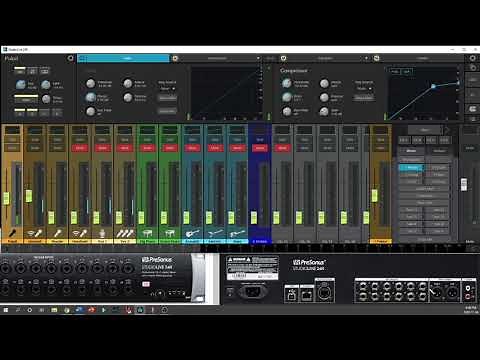Click the blue threshold point on the compressor graph
Screen dimensions: 480x360
coord(433,86)
